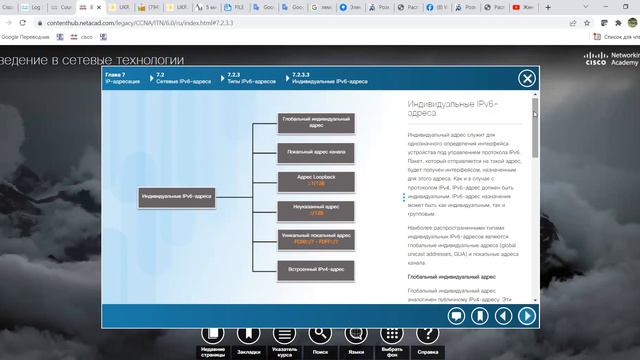
Task: Open the Указатель курса course index icon
Action: click(x=284, y=334)
